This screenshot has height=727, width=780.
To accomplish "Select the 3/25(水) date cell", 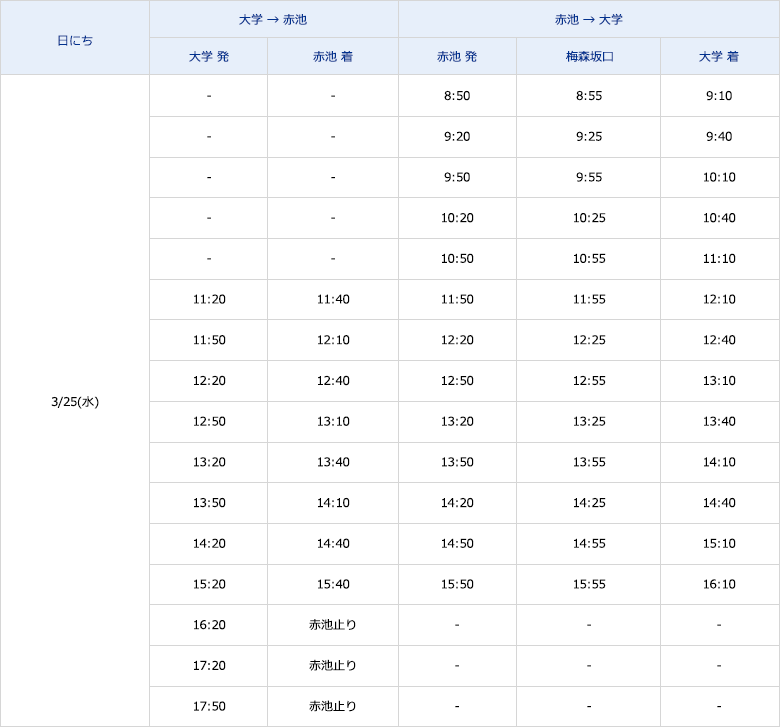I will 75,401.
